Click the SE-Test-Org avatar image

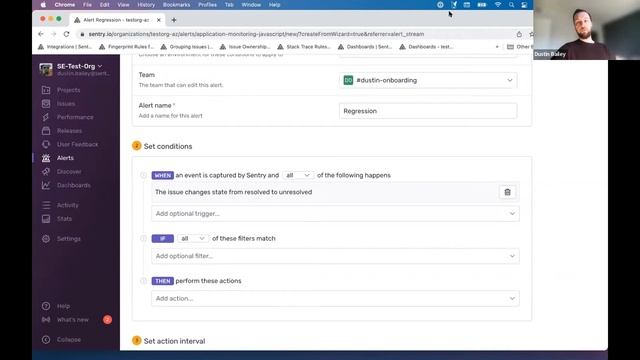point(46,69)
